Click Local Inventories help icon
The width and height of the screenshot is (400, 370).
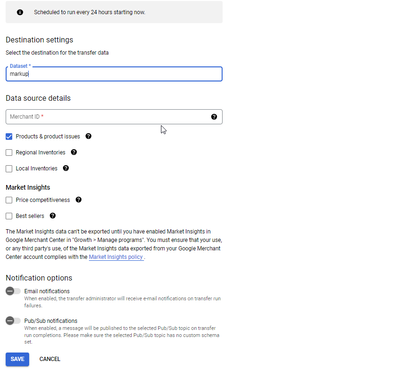66,168
